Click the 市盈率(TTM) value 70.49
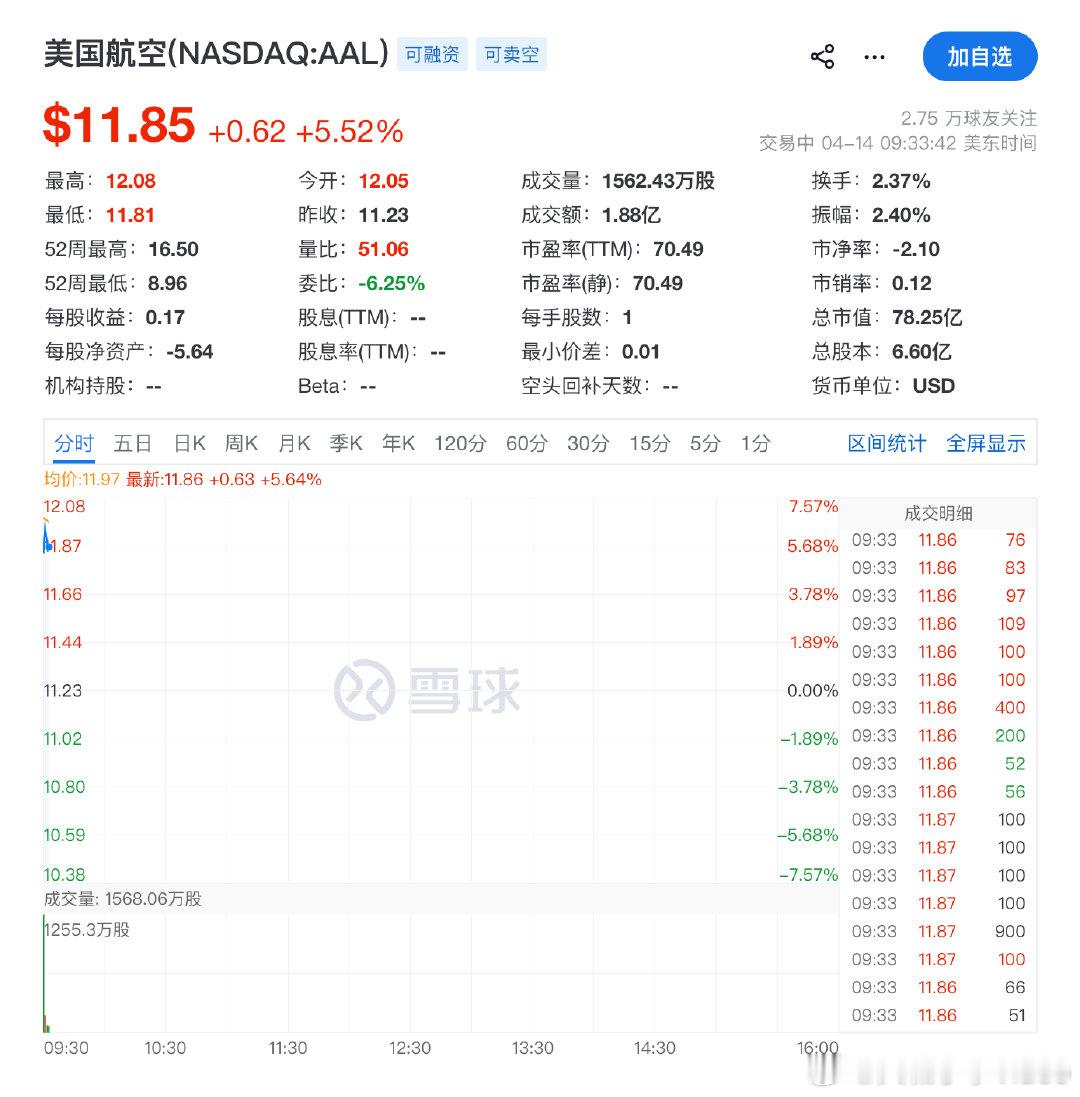This screenshot has width=1080, height=1097. point(678,250)
